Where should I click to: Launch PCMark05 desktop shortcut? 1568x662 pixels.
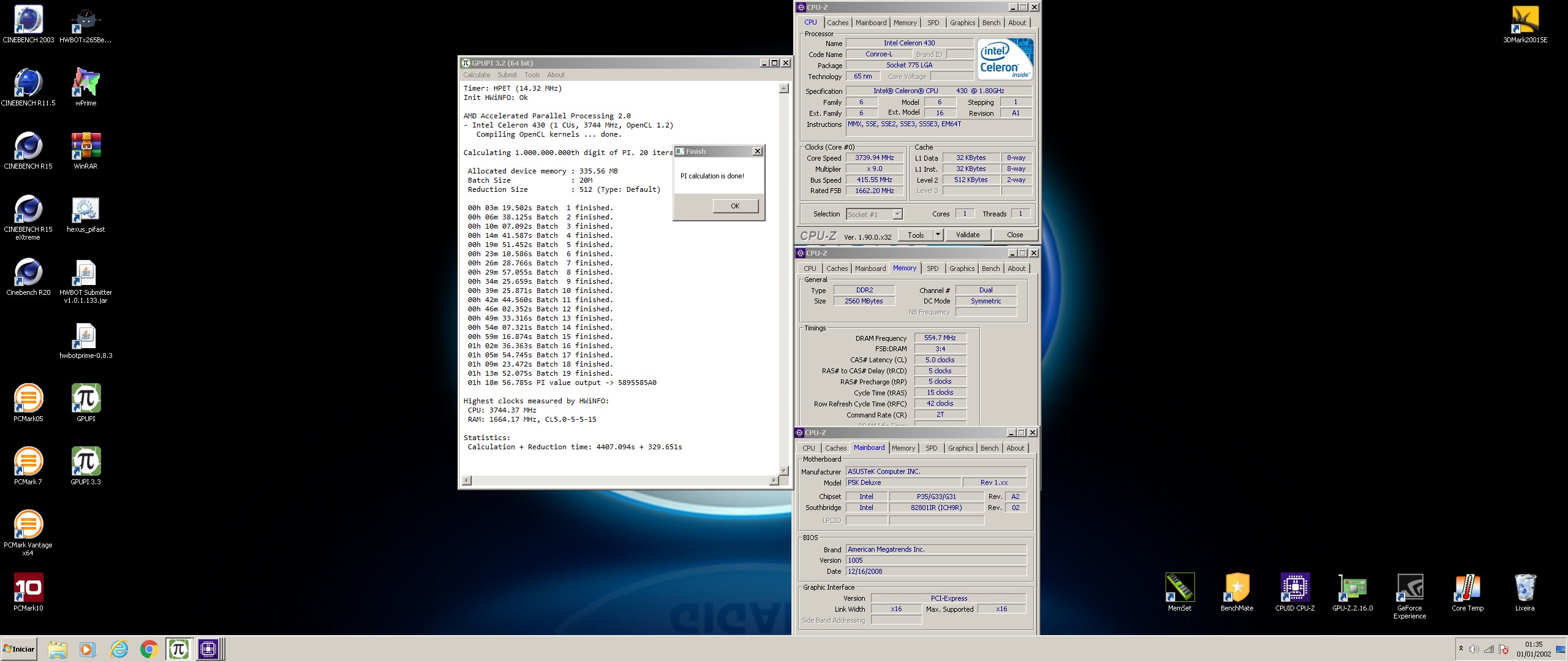pos(28,403)
